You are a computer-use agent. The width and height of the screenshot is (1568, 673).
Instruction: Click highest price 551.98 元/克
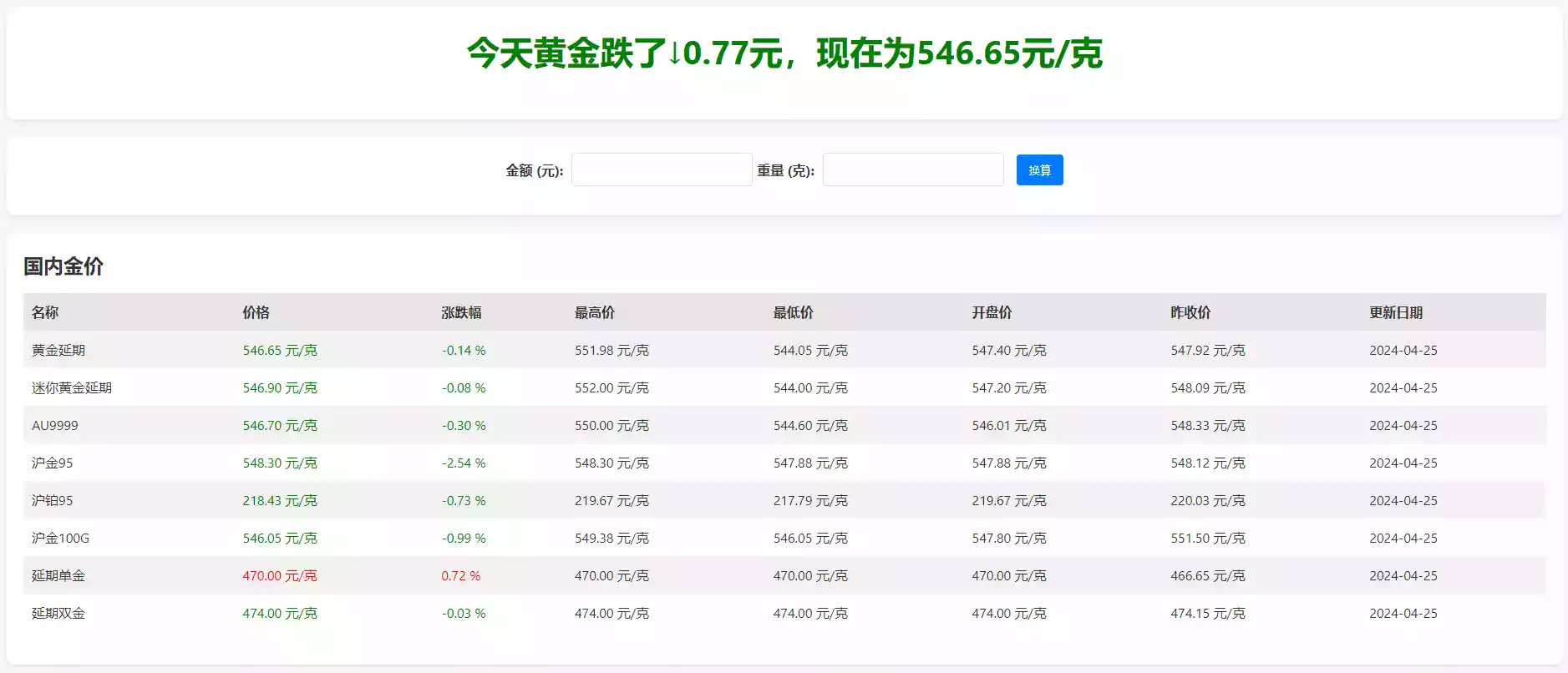[611, 350]
